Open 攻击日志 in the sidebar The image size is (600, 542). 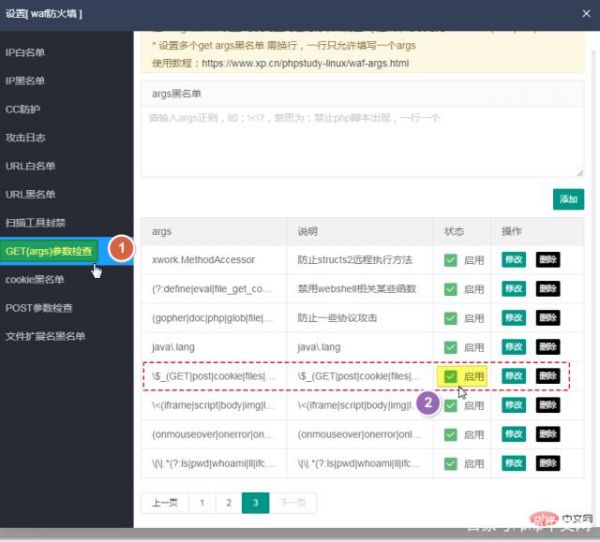pyautogui.click(x=25, y=137)
